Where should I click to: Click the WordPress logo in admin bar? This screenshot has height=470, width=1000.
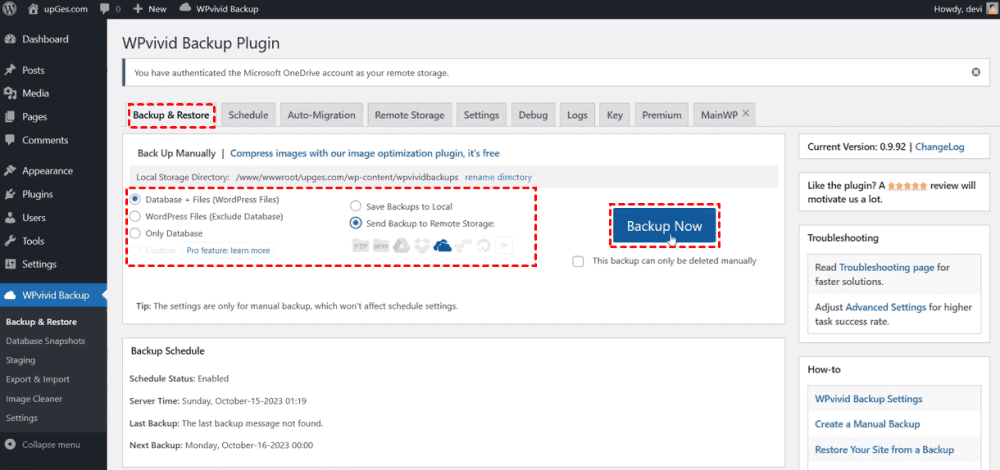point(11,9)
